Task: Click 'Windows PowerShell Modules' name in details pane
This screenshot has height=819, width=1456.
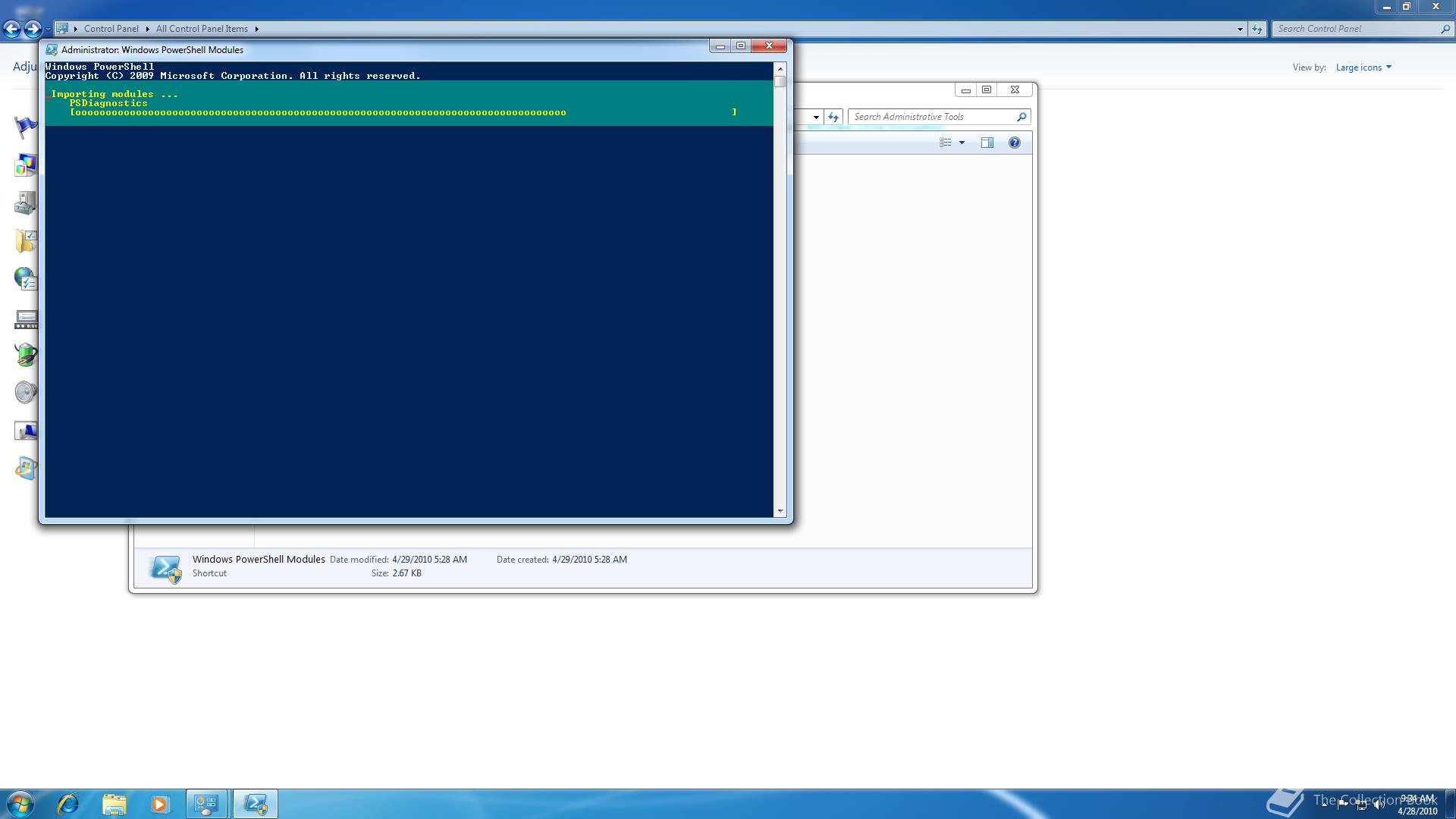Action: (259, 560)
